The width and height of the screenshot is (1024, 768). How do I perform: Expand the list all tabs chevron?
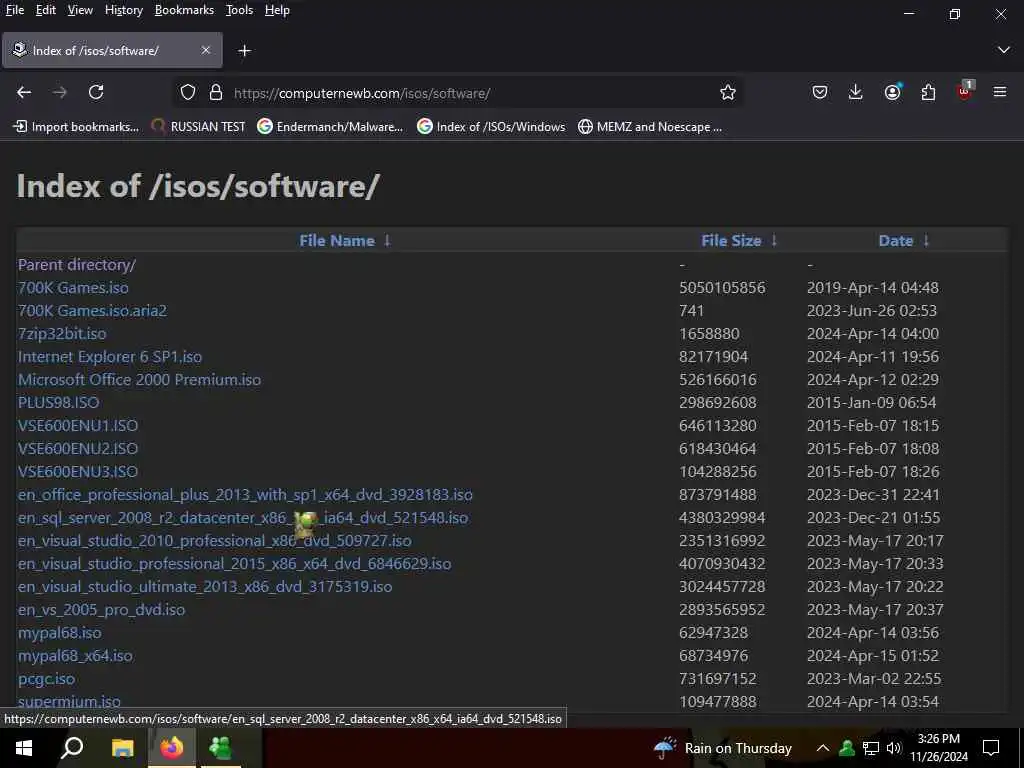click(1004, 50)
